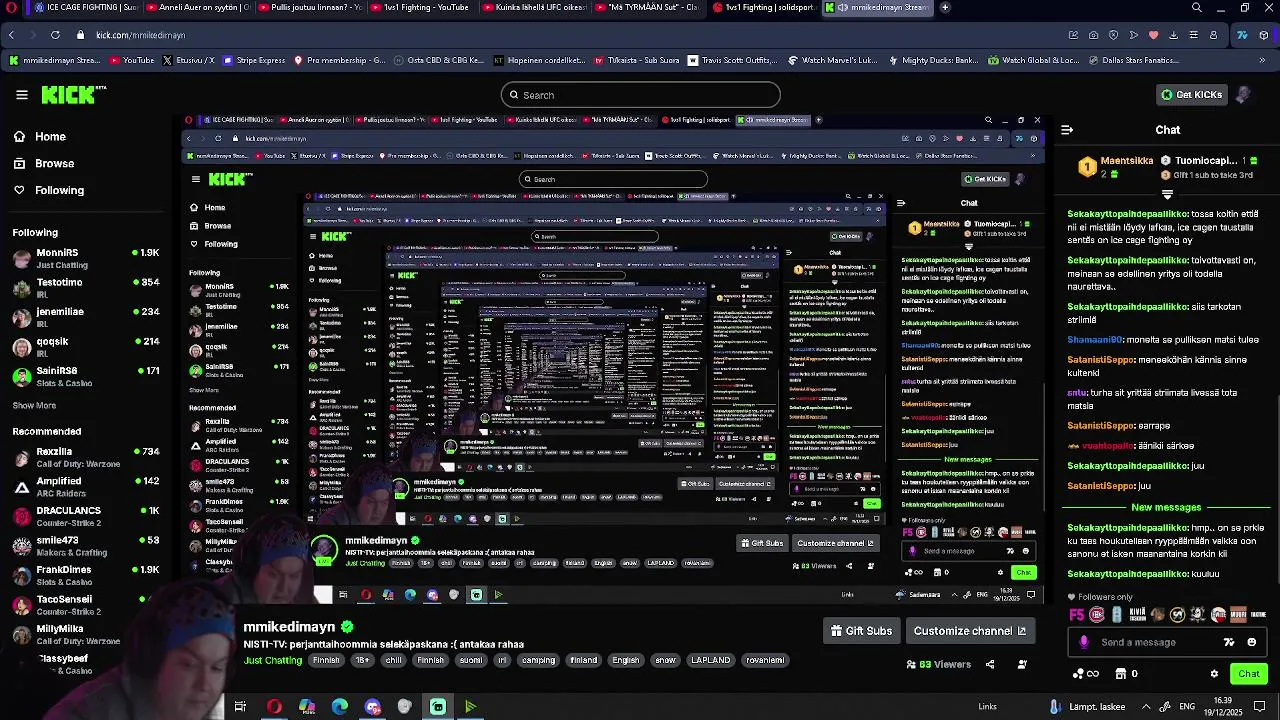Open FrankDimes in the outermost Recommended list

pos(86,575)
